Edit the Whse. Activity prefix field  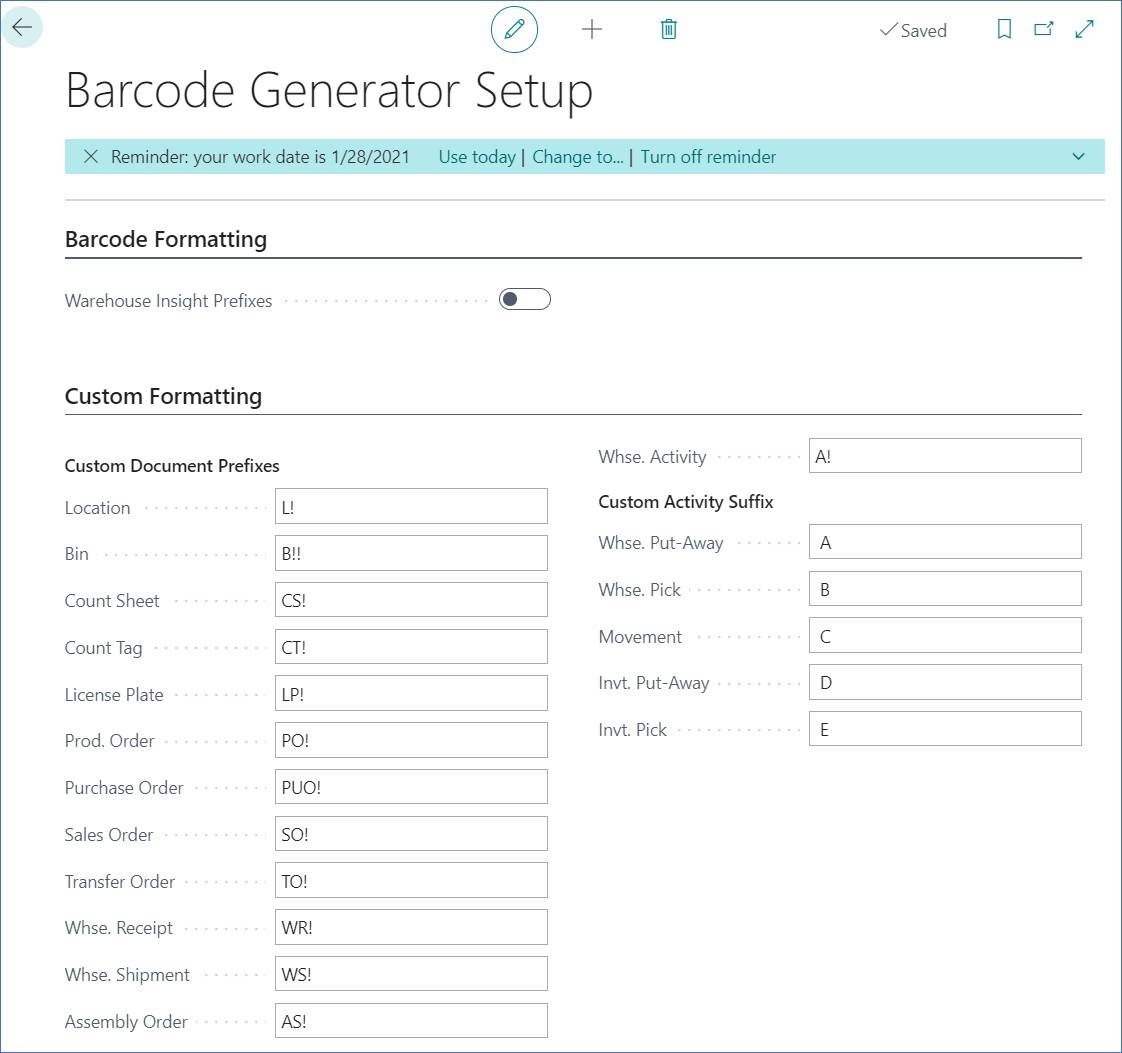[945, 456]
